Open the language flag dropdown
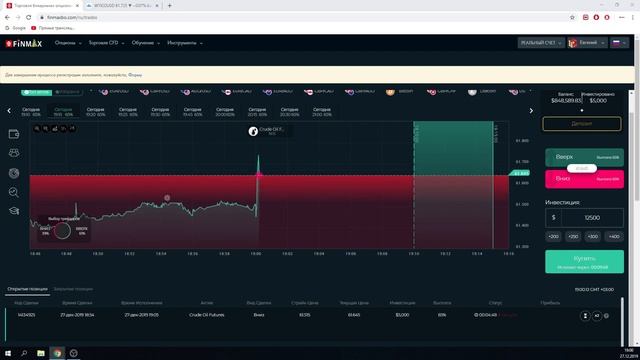 coord(619,43)
